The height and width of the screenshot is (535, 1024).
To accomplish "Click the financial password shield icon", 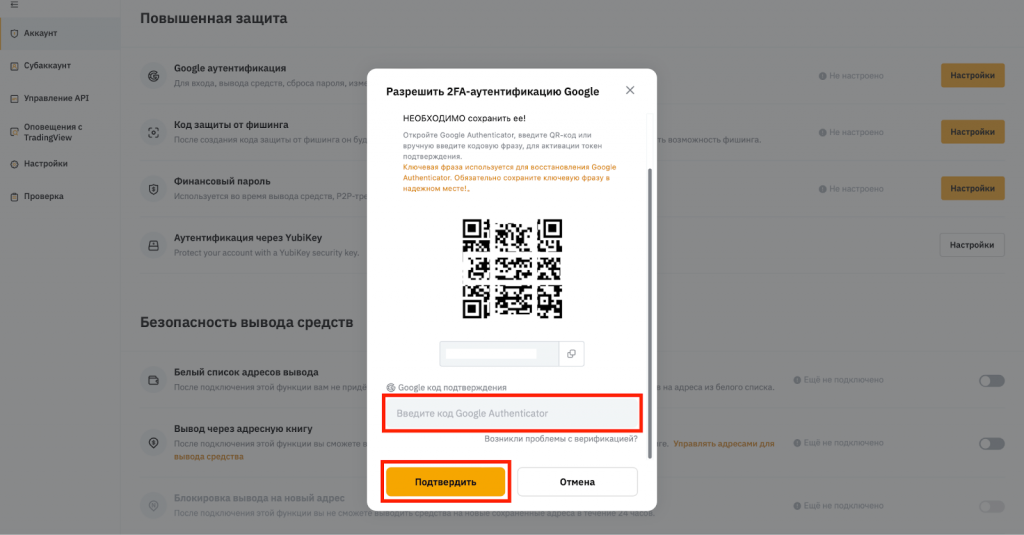I will coord(153,189).
